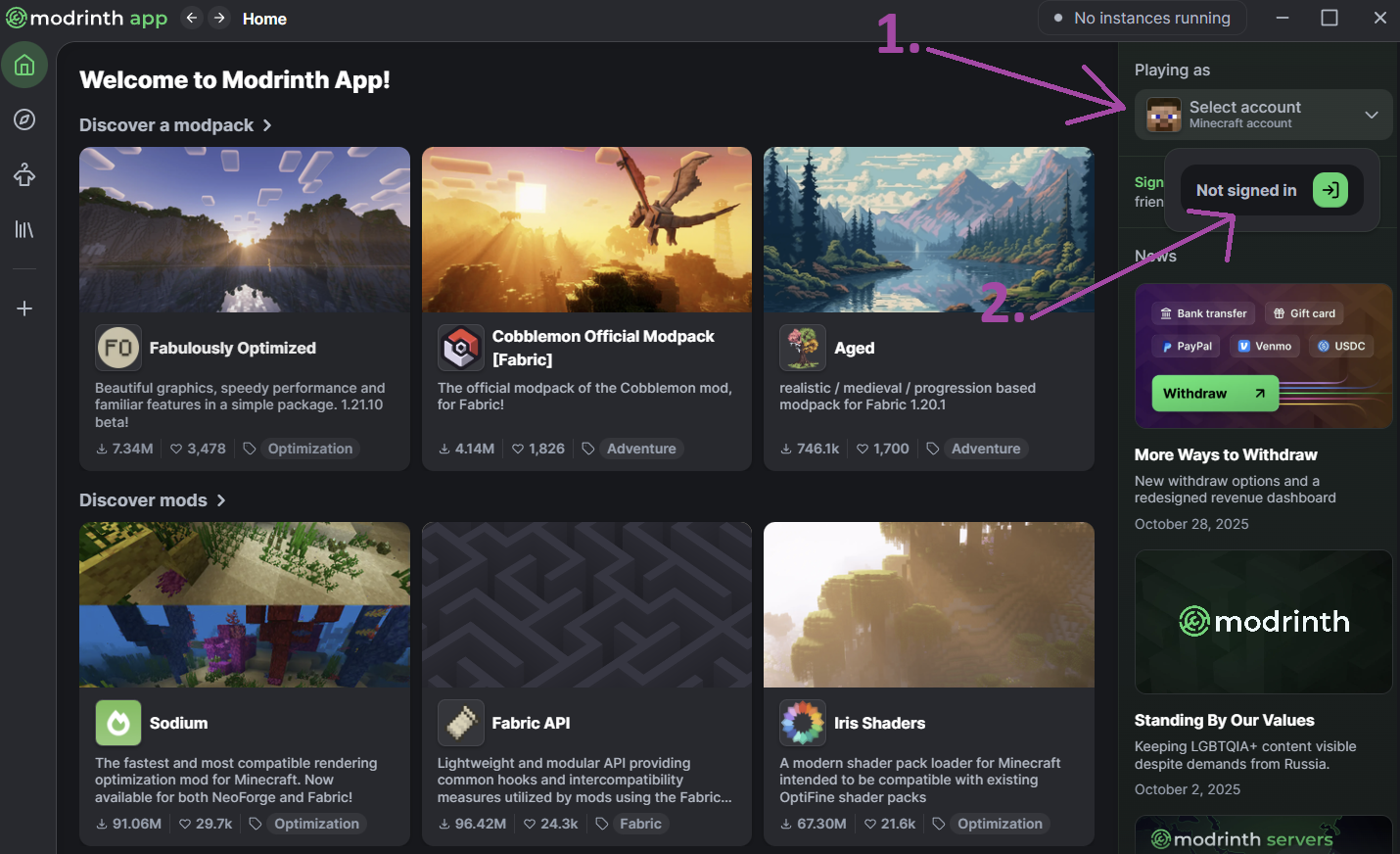1400x854 pixels.
Task: Open the Skins icon in sidebar
Action: pos(24,174)
